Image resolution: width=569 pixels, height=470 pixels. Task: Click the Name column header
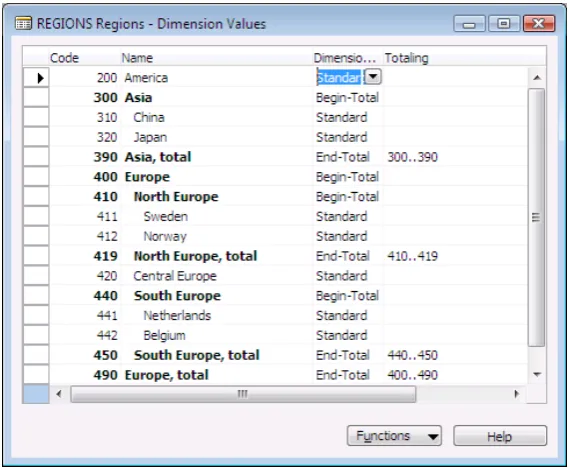(x=217, y=58)
